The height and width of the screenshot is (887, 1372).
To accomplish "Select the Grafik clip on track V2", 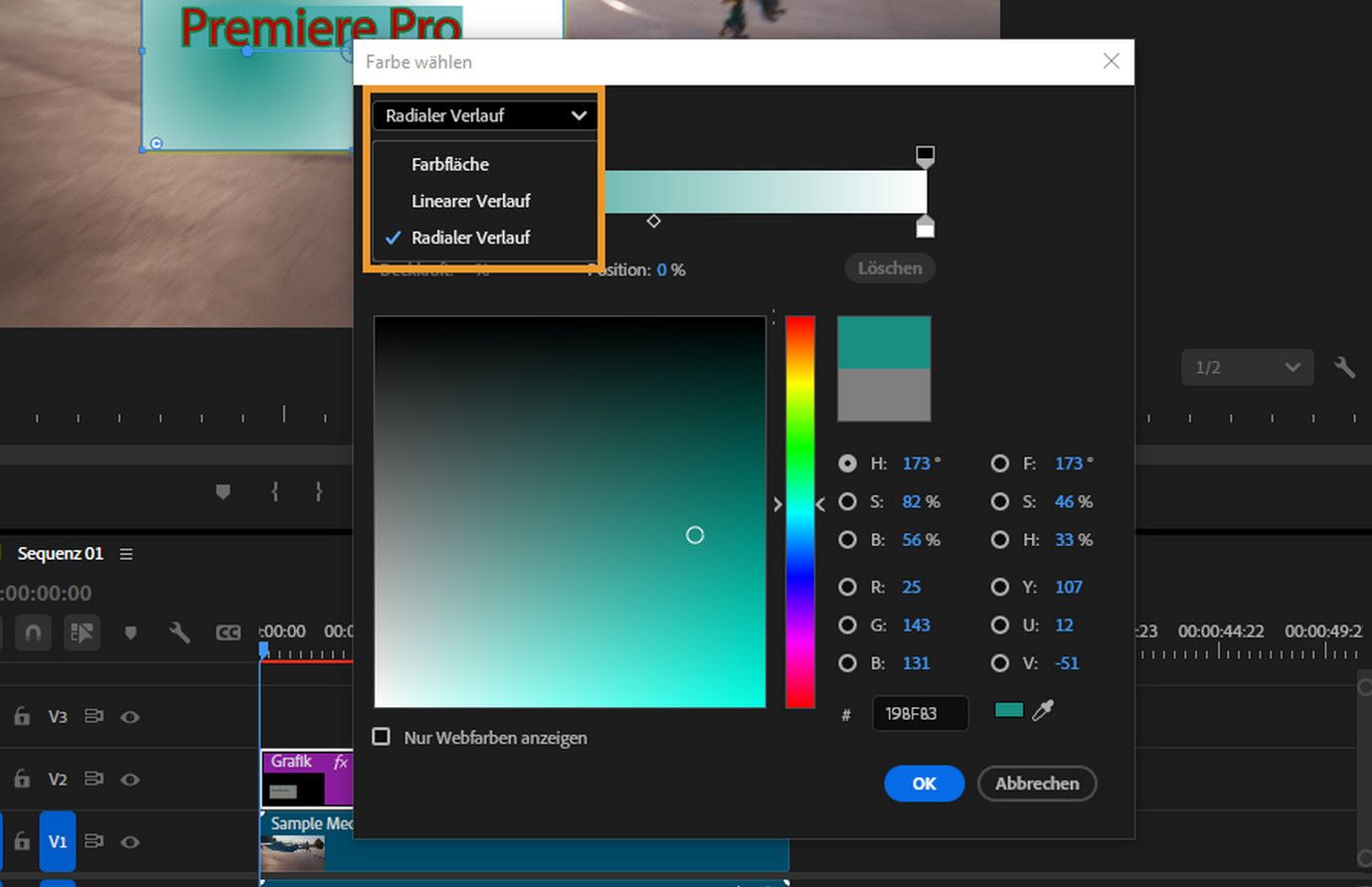I will [306, 779].
